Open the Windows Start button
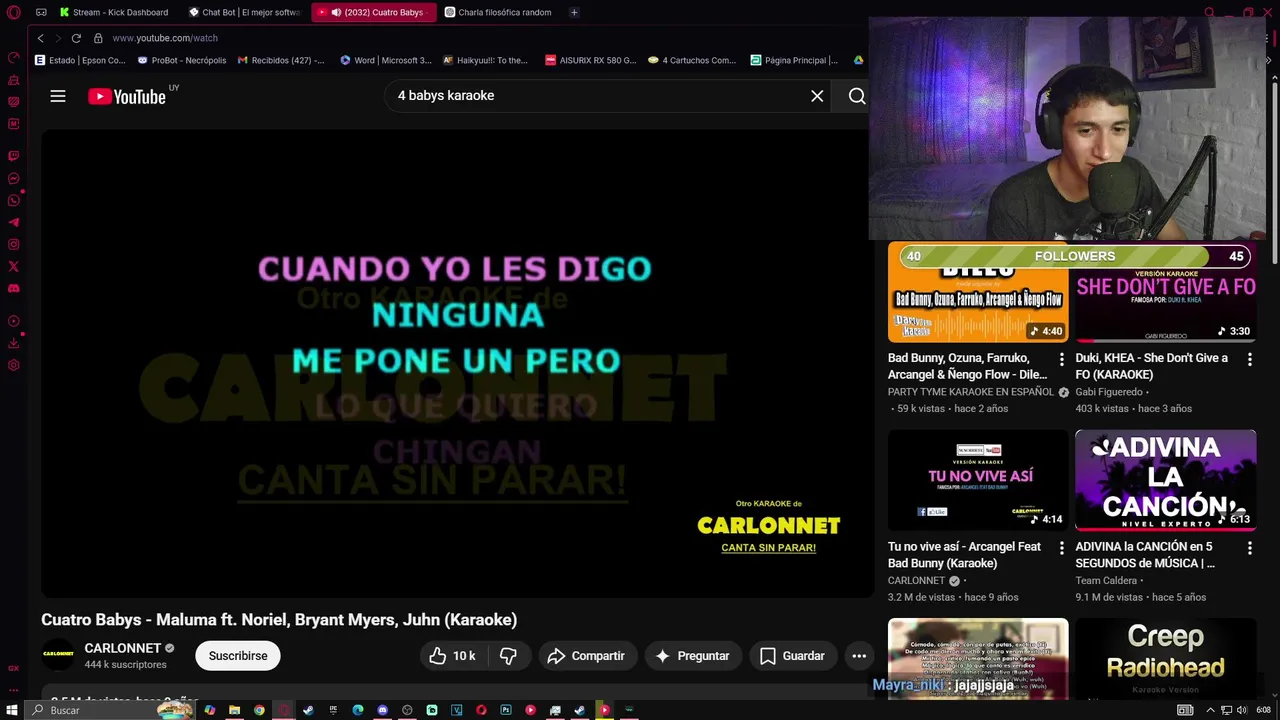The width and height of the screenshot is (1280, 720). click(x=12, y=710)
